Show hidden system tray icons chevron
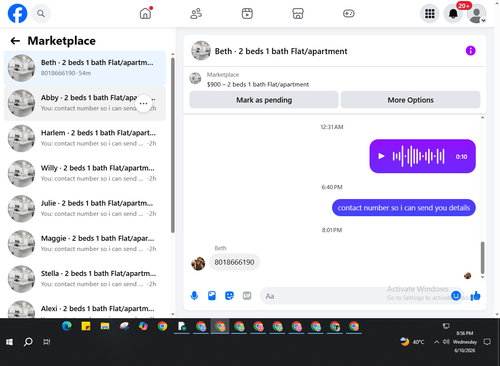The image size is (500, 366). [x=436, y=342]
